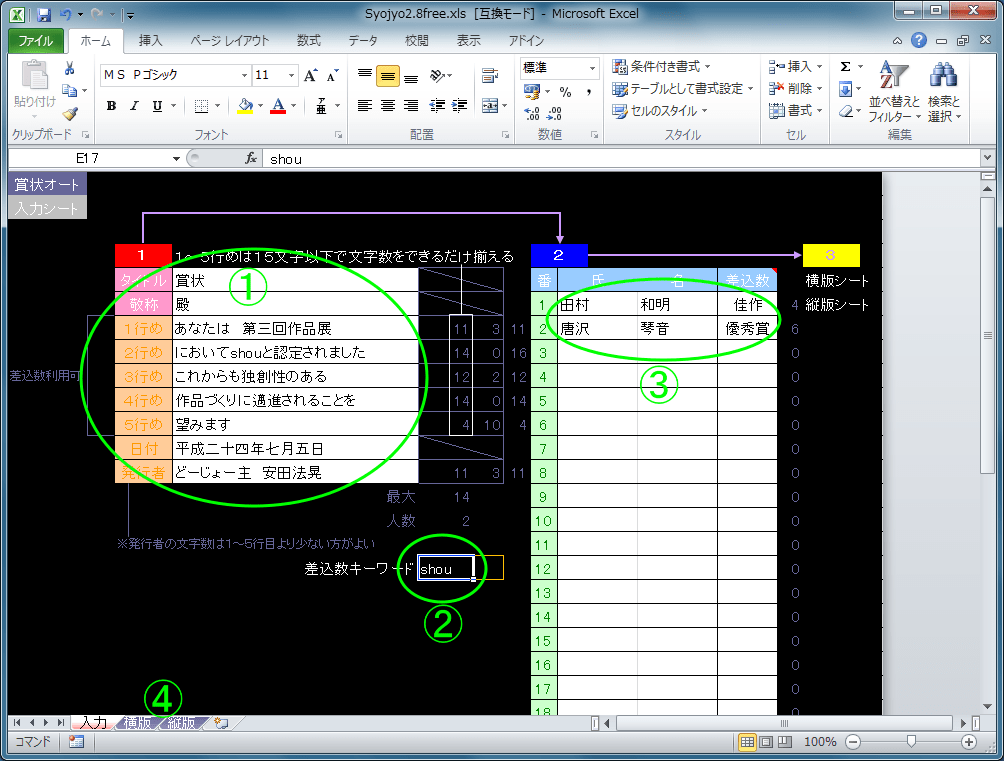Viewport: 1004px width, 761px height.
Task: Open the Name Box dropdown arrow
Action: [x=176, y=159]
